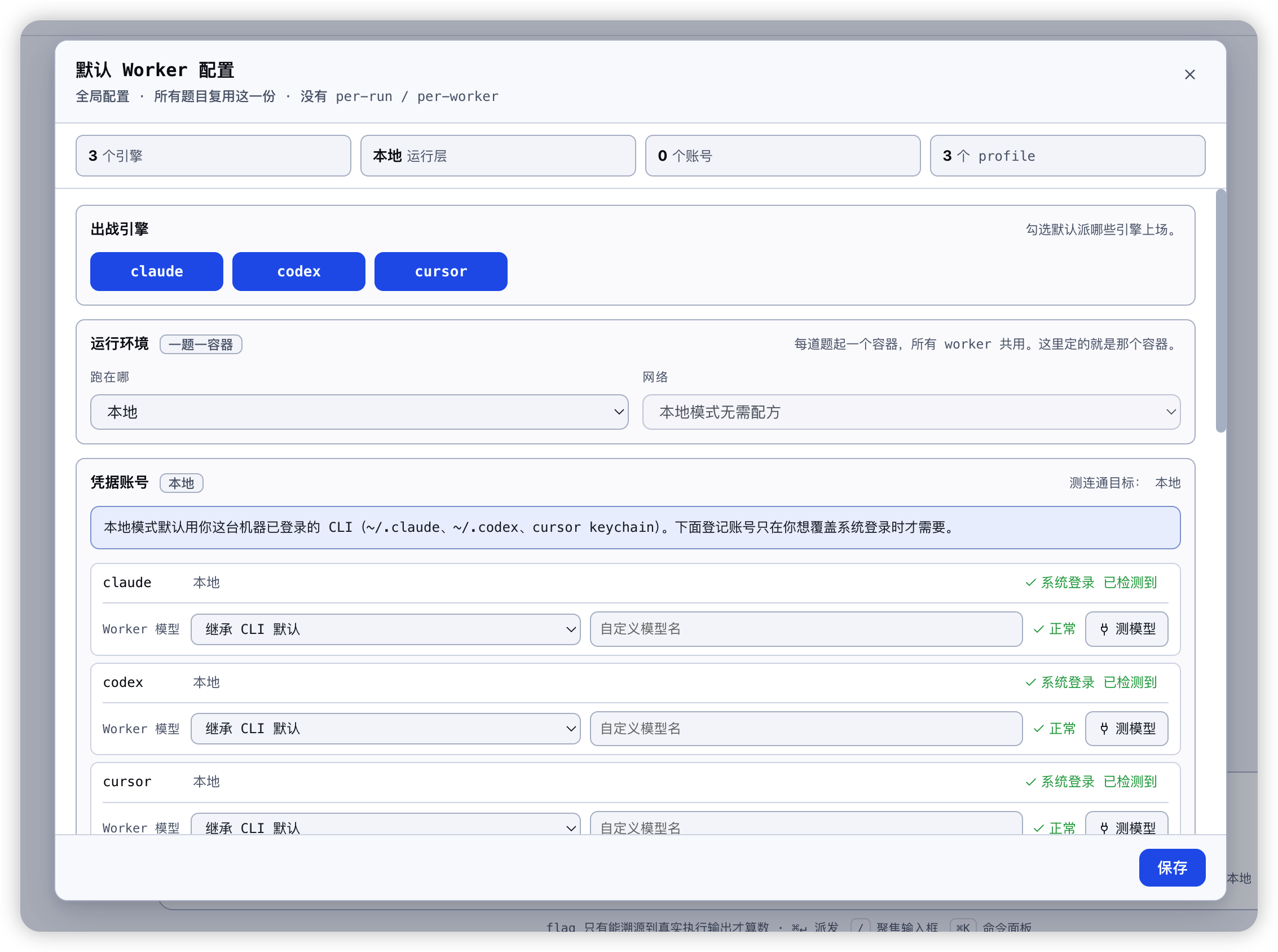Click the cursor label in credentials list
The image size is (1278, 952).
click(x=127, y=782)
